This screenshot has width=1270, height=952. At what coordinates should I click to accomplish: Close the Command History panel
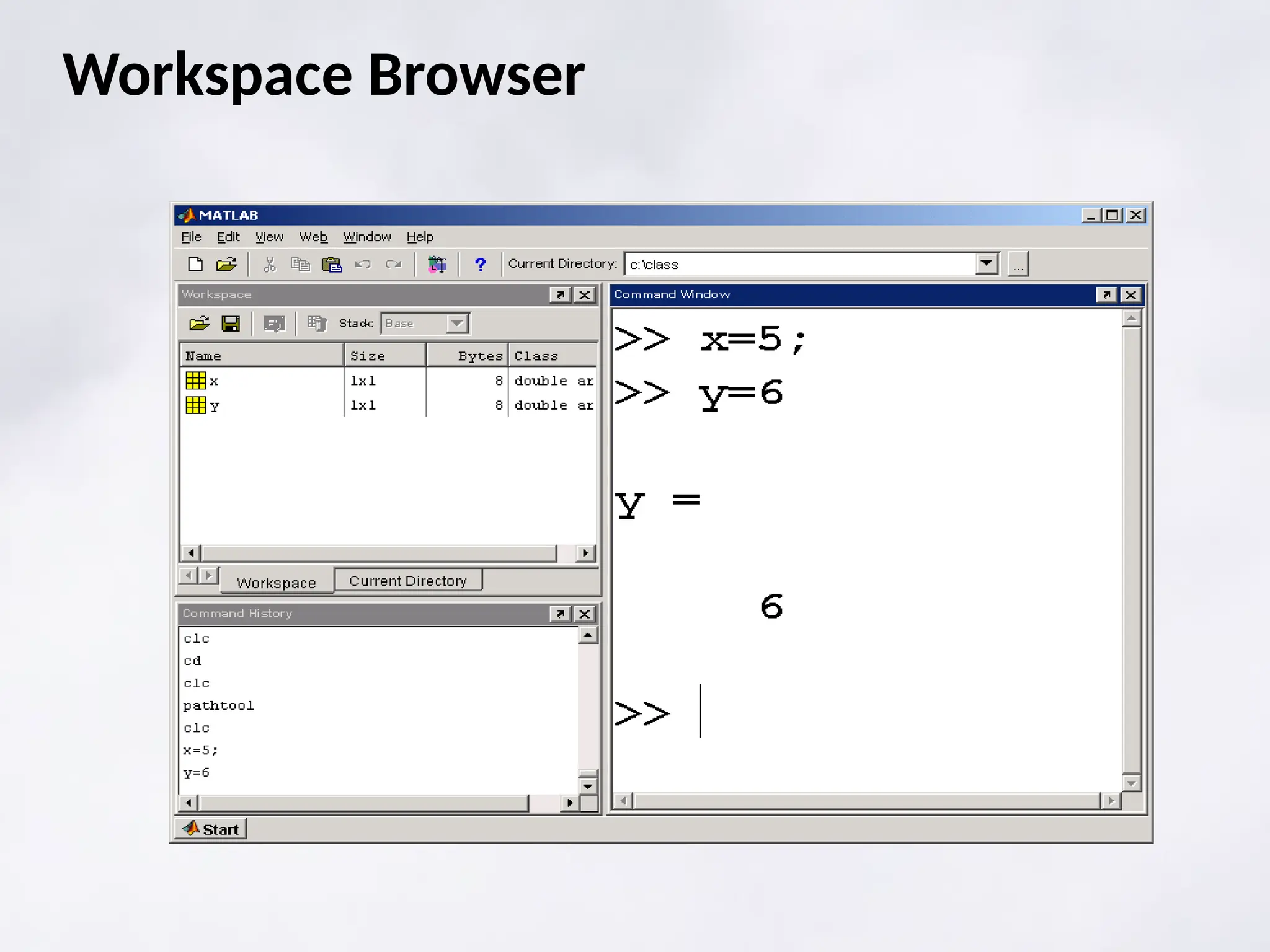click(585, 614)
